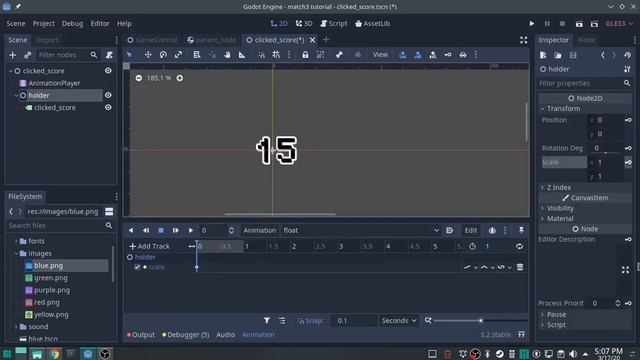640x360 pixels.
Task: Select the Ruler Mode tool
Action: pyautogui.click(x=242, y=55)
